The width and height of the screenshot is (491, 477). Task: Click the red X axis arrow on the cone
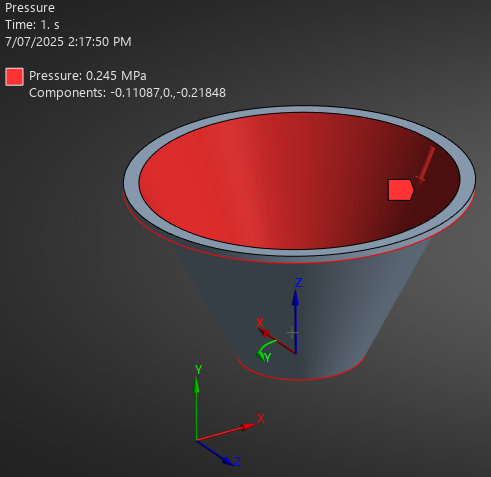coord(276,340)
